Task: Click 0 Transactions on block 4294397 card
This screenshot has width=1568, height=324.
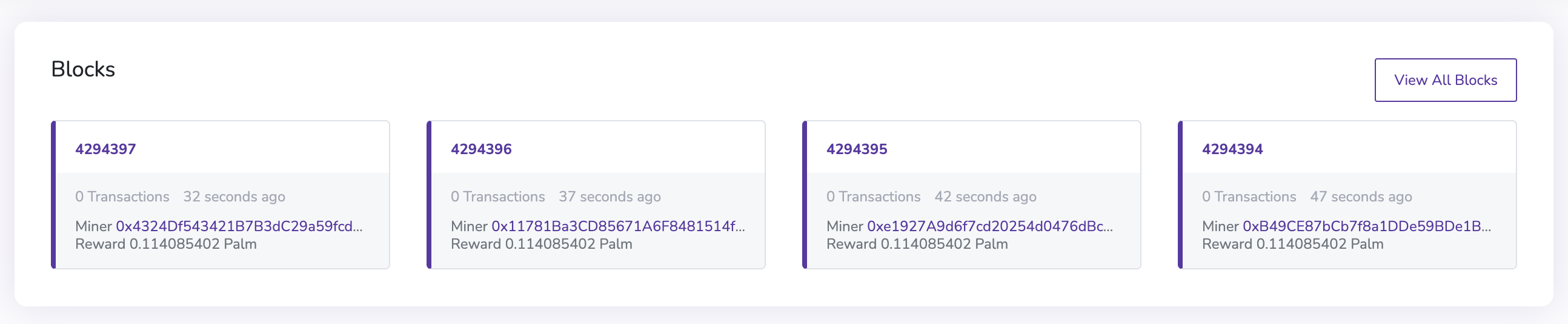Action: point(122,197)
